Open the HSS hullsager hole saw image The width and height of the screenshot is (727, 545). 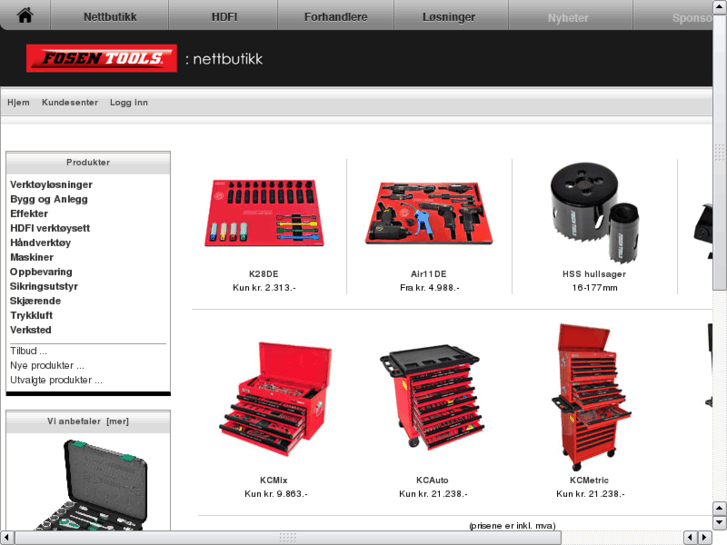point(595,212)
